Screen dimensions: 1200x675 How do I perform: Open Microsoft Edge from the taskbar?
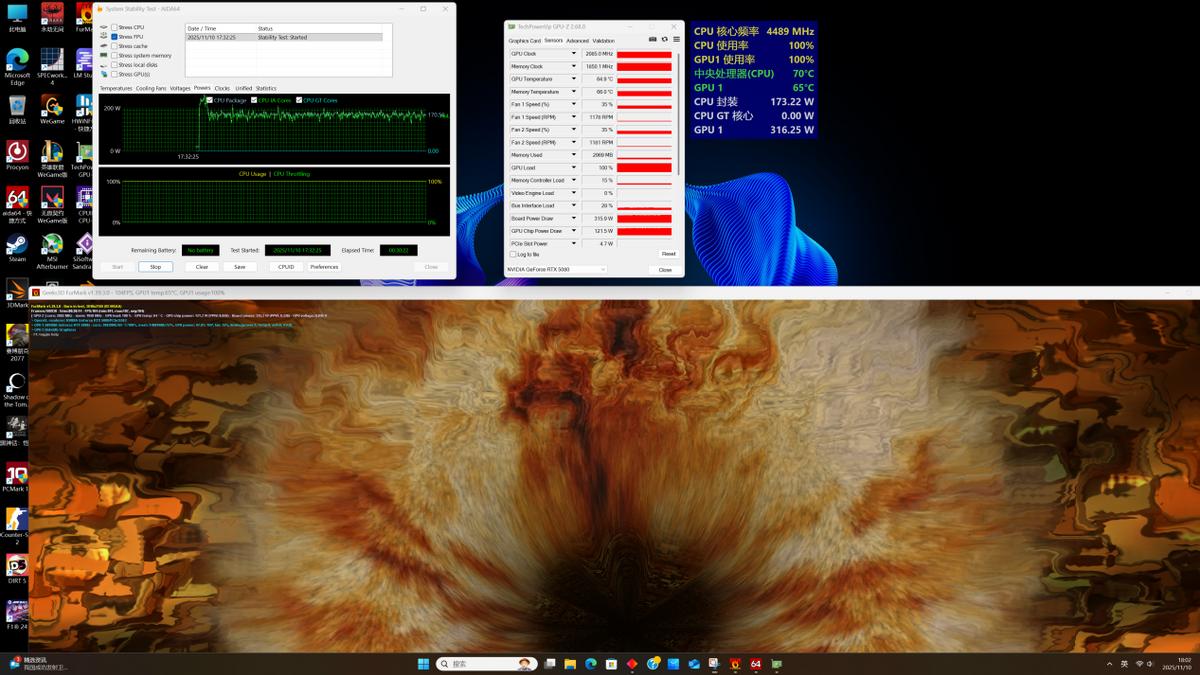591,663
